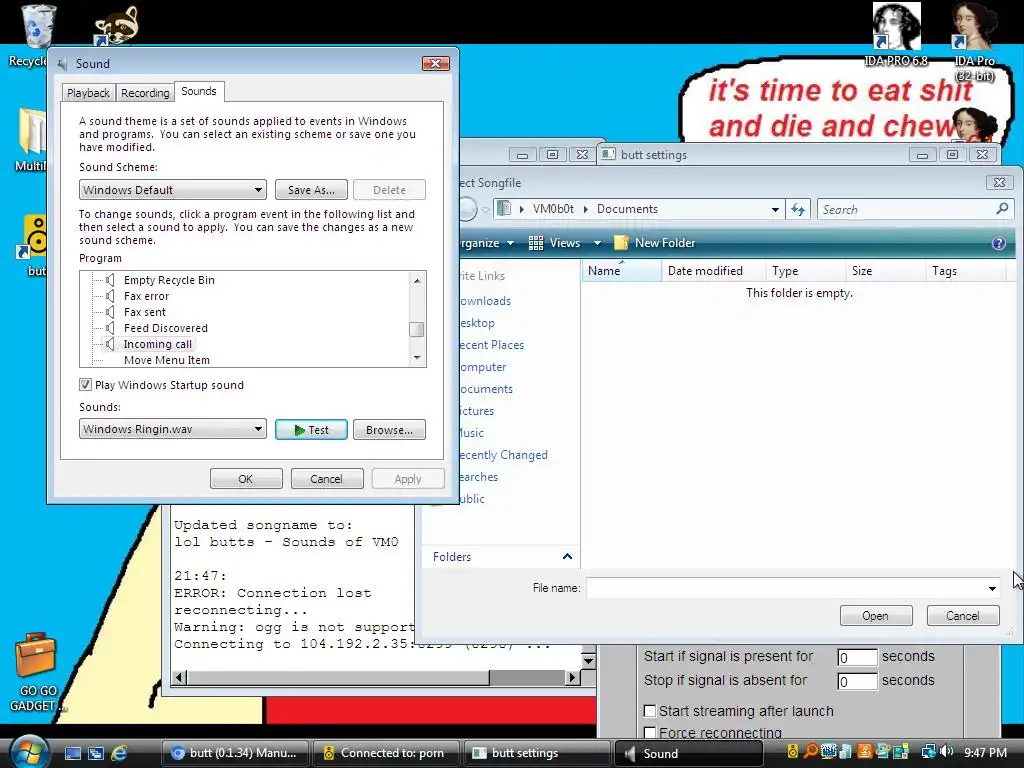The image size is (1024, 768).
Task: Click the Empty Recycle Bin speaker icon
Action: pos(110,280)
